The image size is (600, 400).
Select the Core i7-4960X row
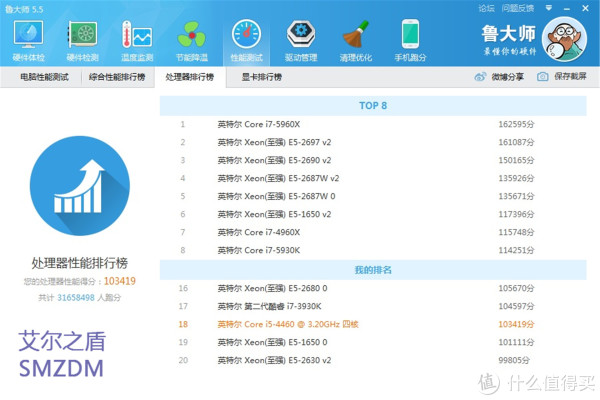tap(373, 232)
